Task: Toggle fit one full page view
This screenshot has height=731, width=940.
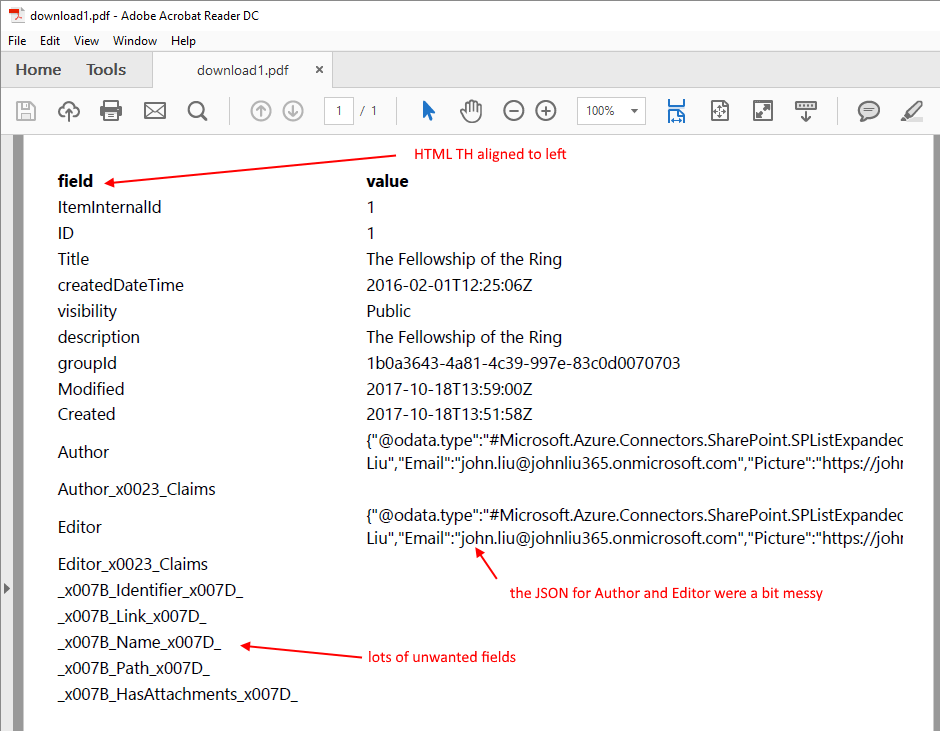Action: tap(720, 111)
